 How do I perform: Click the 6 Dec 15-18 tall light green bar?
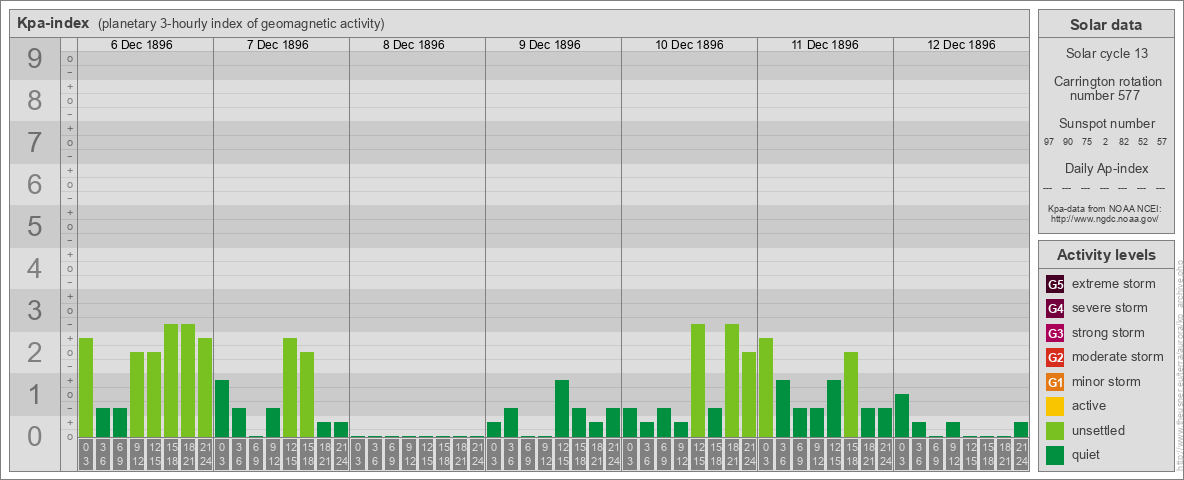(x=171, y=380)
